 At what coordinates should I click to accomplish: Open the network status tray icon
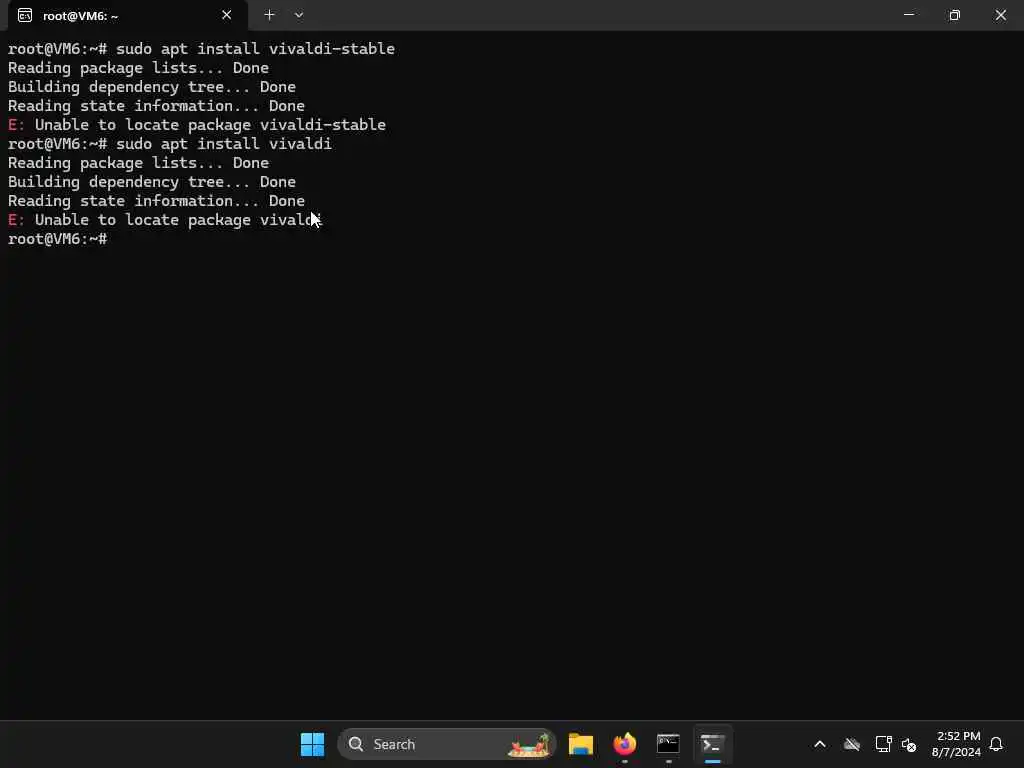pyautogui.click(x=883, y=744)
